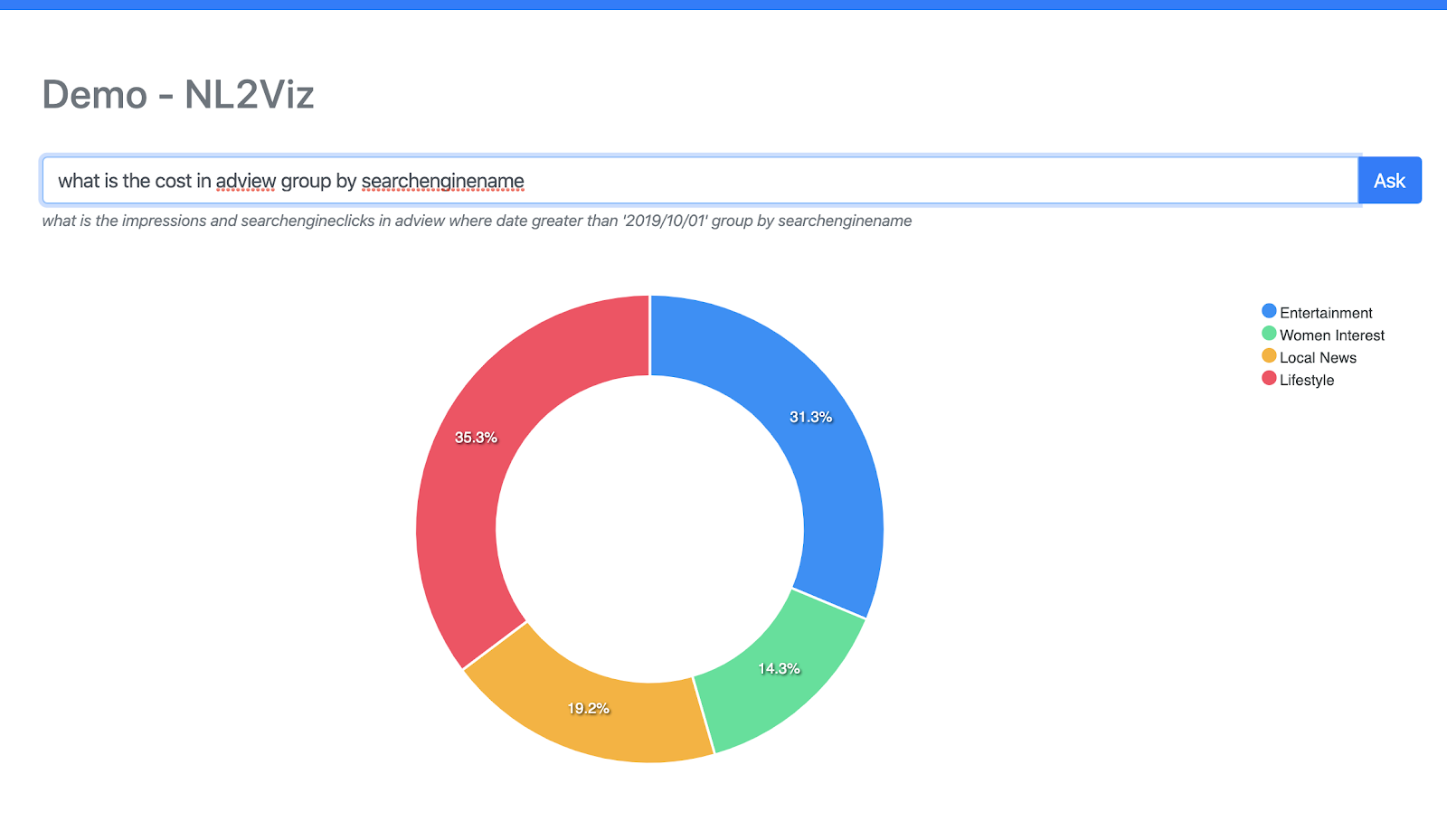This screenshot has height=840, width=1447.
Task: Toggle Women Interest legend color dot
Action: 1269,334
